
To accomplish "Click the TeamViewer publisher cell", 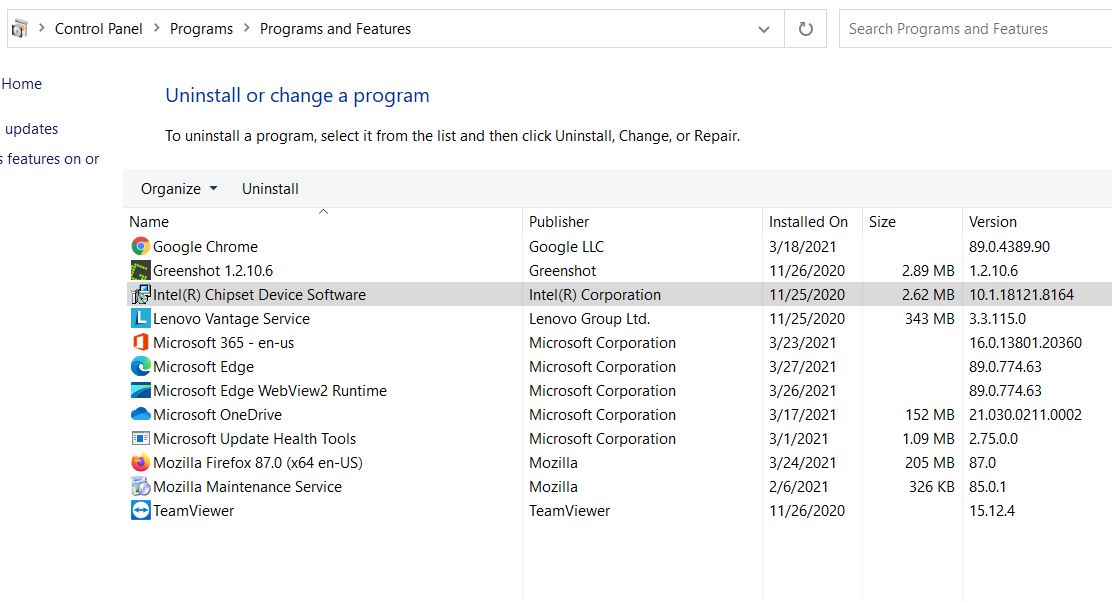I will click(569, 511).
